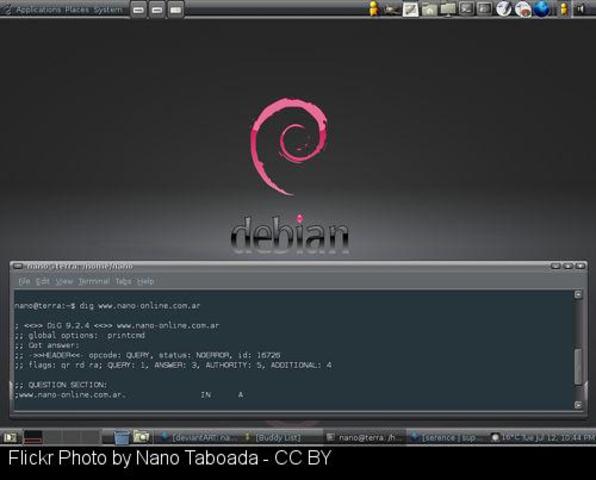Open the round icon with red mascot
Image resolution: width=596 pixels, height=480 pixels.
pyautogui.click(x=523, y=9)
